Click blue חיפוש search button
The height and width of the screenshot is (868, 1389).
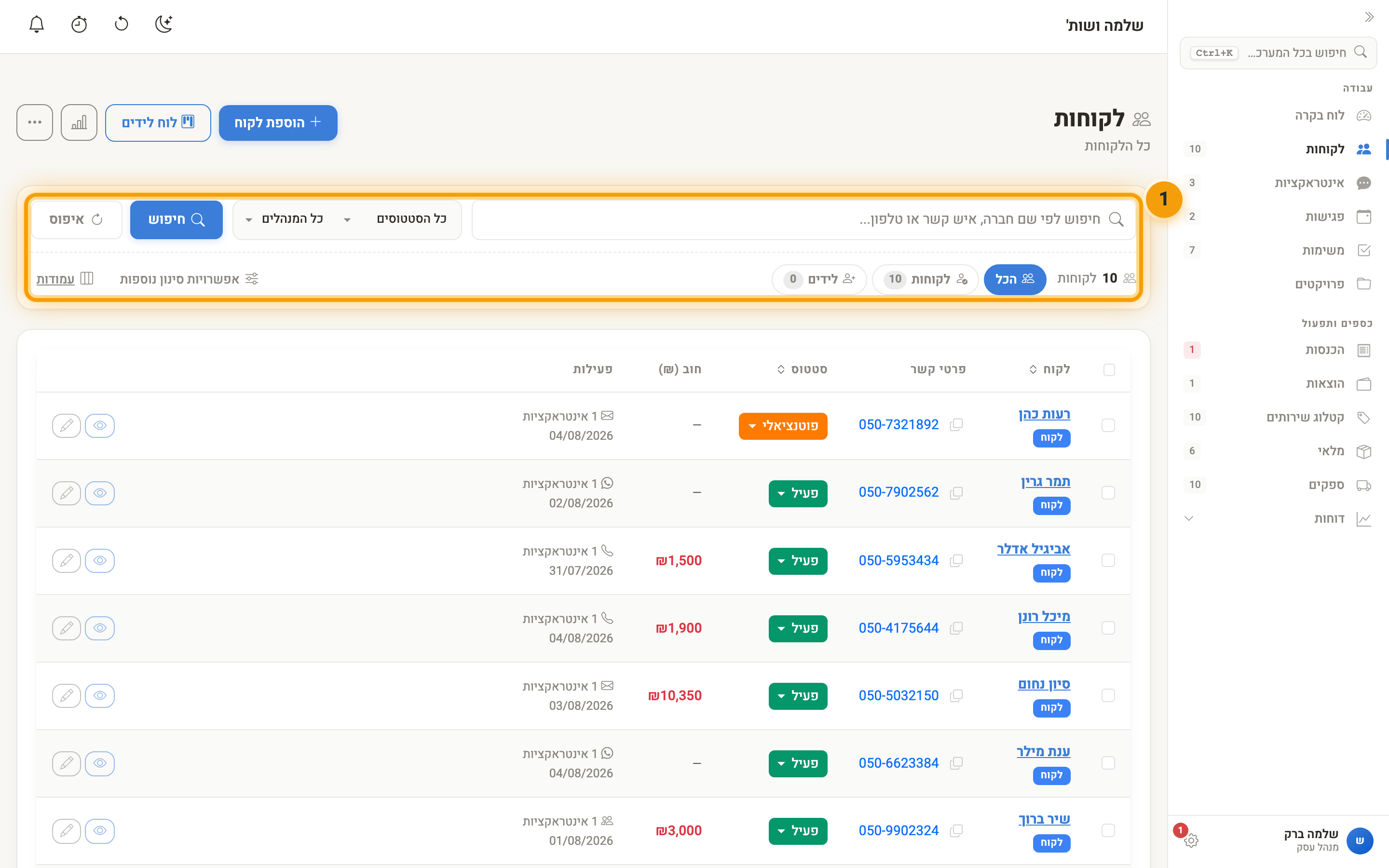tap(176, 220)
